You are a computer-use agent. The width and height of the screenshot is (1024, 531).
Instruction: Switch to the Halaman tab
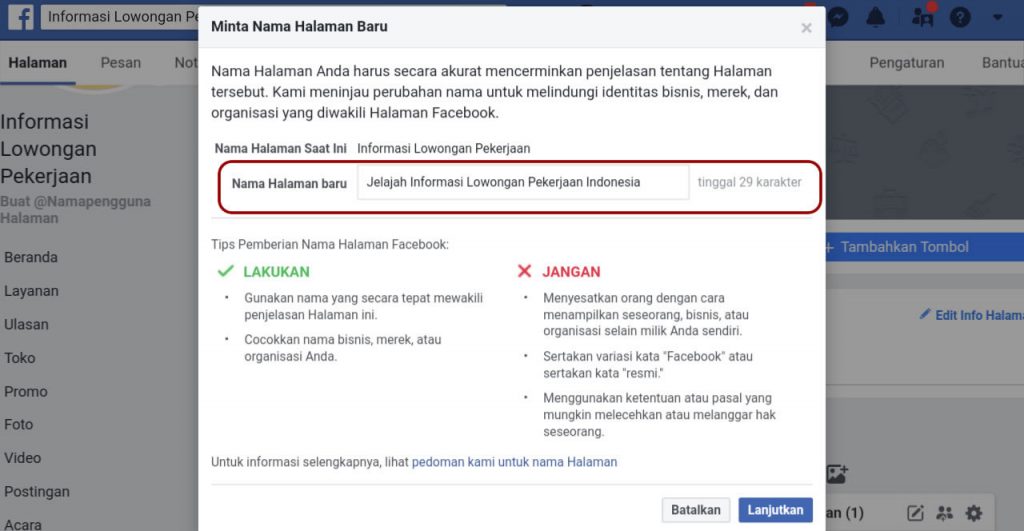coord(37,63)
